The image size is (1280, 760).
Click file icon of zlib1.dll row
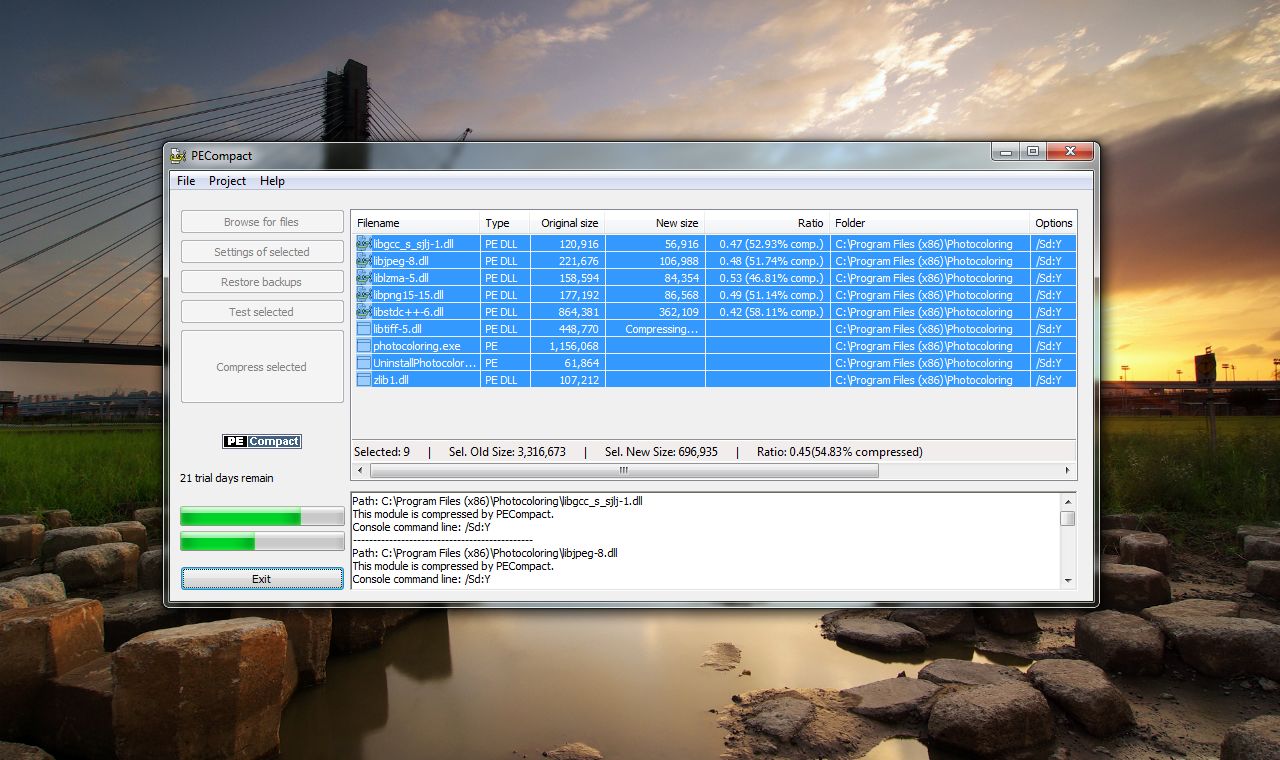click(364, 379)
